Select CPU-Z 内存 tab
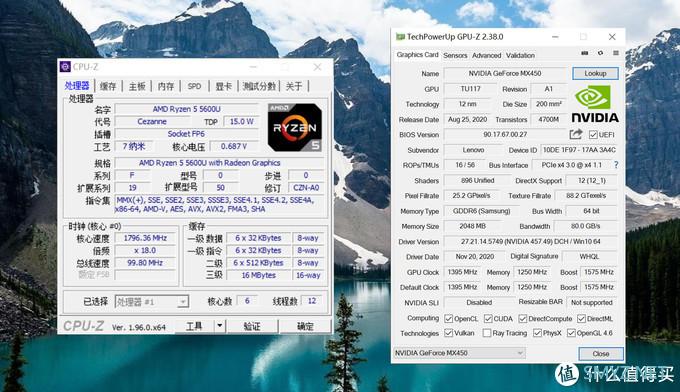680x392 pixels. [x=166, y=86]
